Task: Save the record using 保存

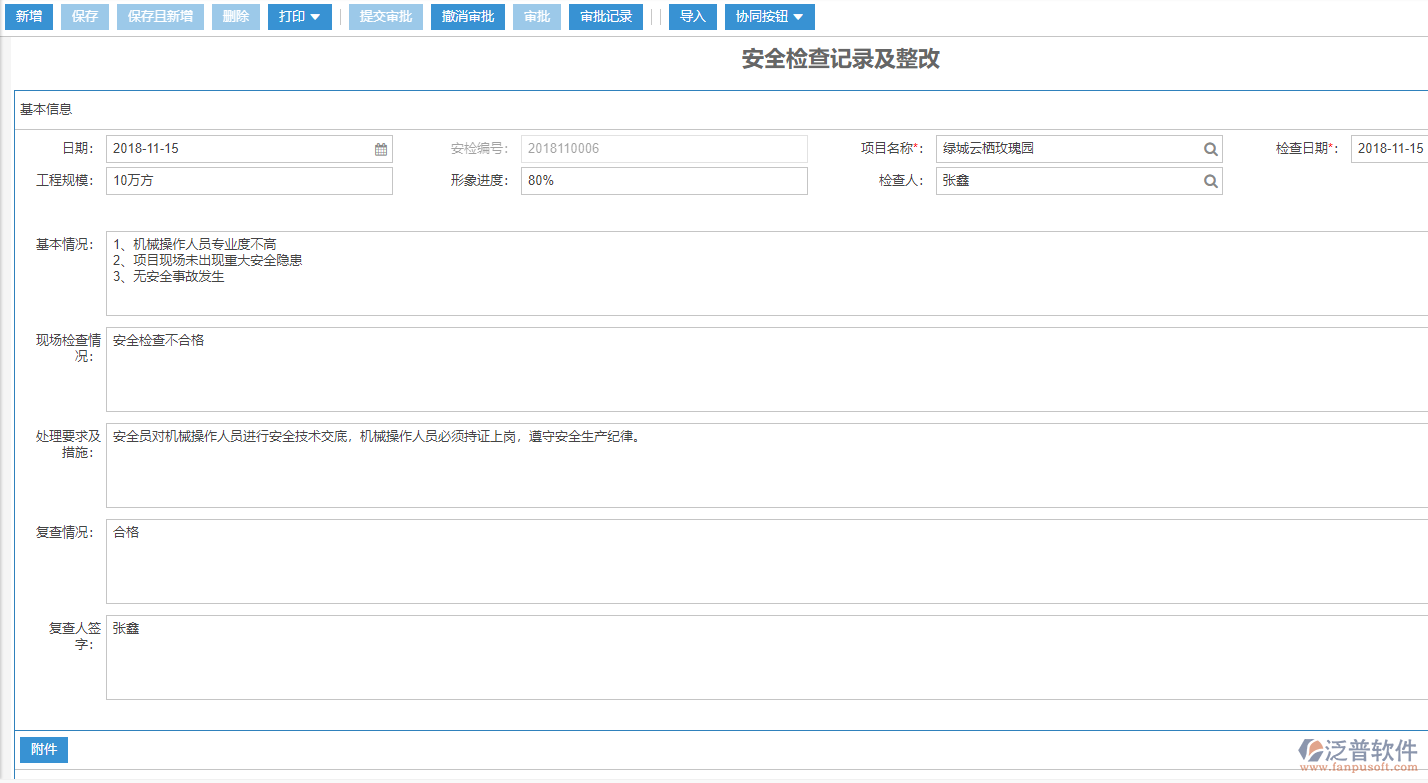Action: [x=84, y=16]
